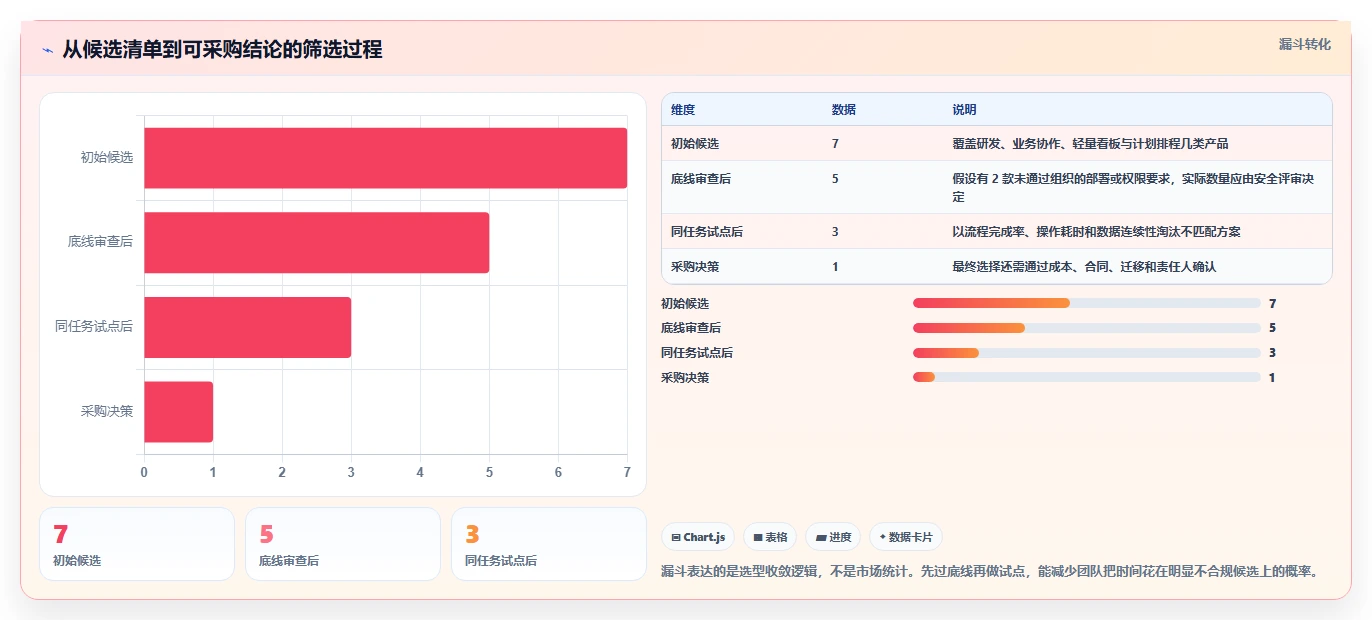1372x620 pixels.
Task: Click the 同任务试点后 progress bar showing 3
Action: [x=1086, y=353]
